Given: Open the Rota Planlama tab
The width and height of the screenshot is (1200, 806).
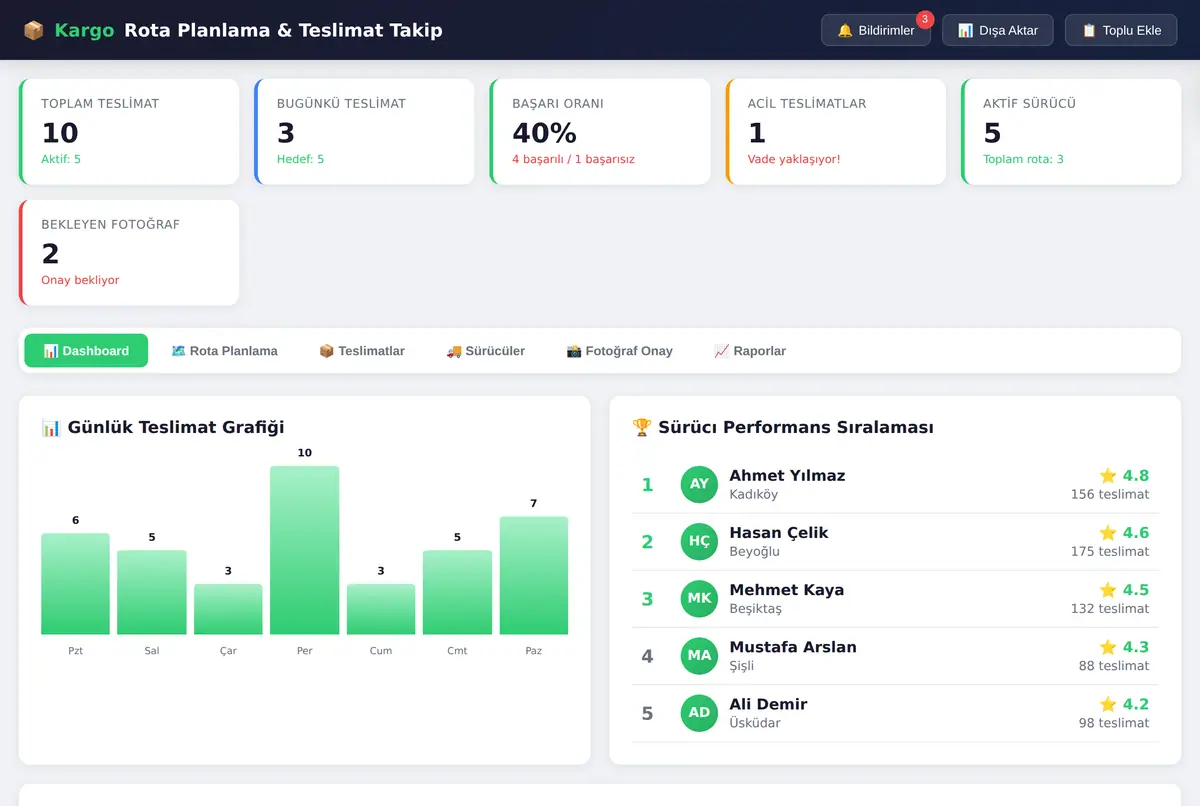Looking at the screenshot, I should [224, 351].
